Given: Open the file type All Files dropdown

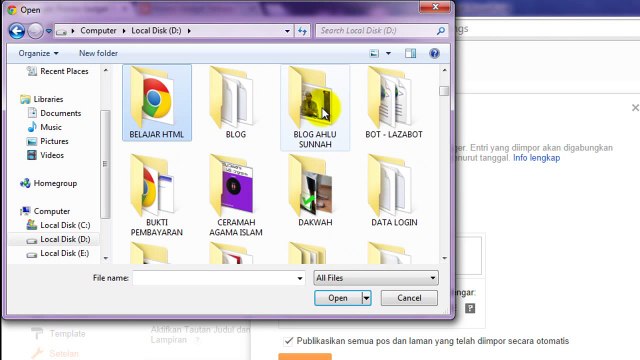Looking at the screenshot, I should (376, 278).
